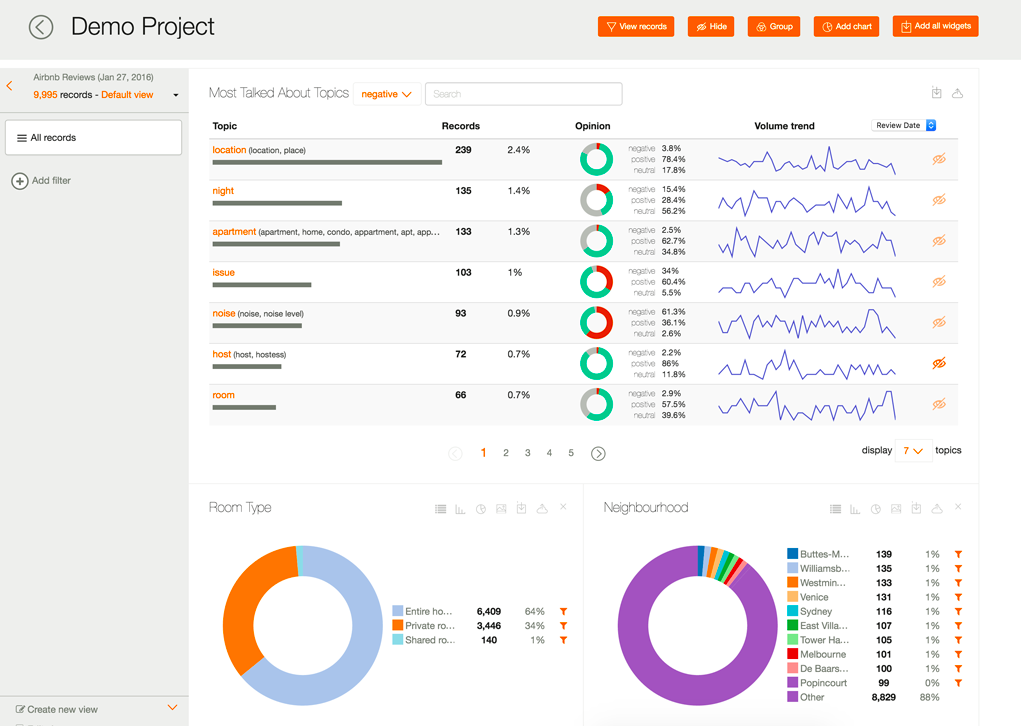Select All records in sidebar
This screenshot has width=1021, height=726.
click(94, 137)
